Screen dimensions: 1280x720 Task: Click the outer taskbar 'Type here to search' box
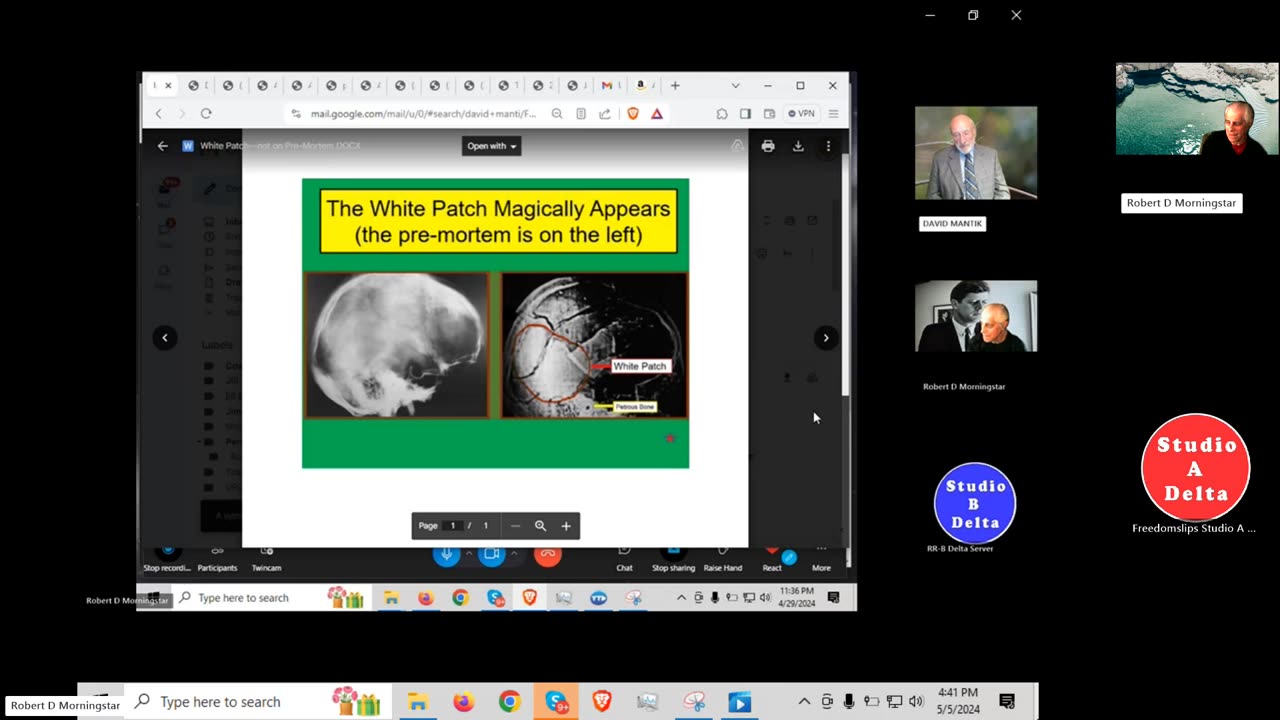[x=256, y=702]
